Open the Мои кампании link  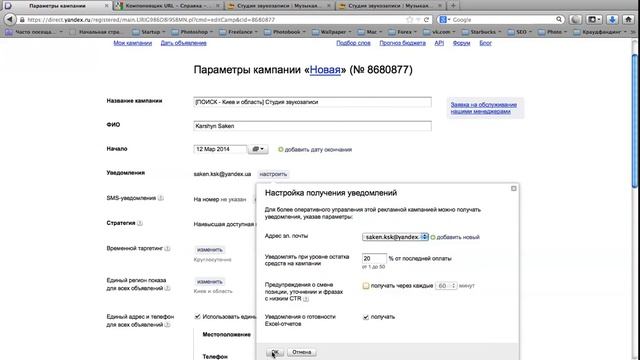[x=133, y=43]
